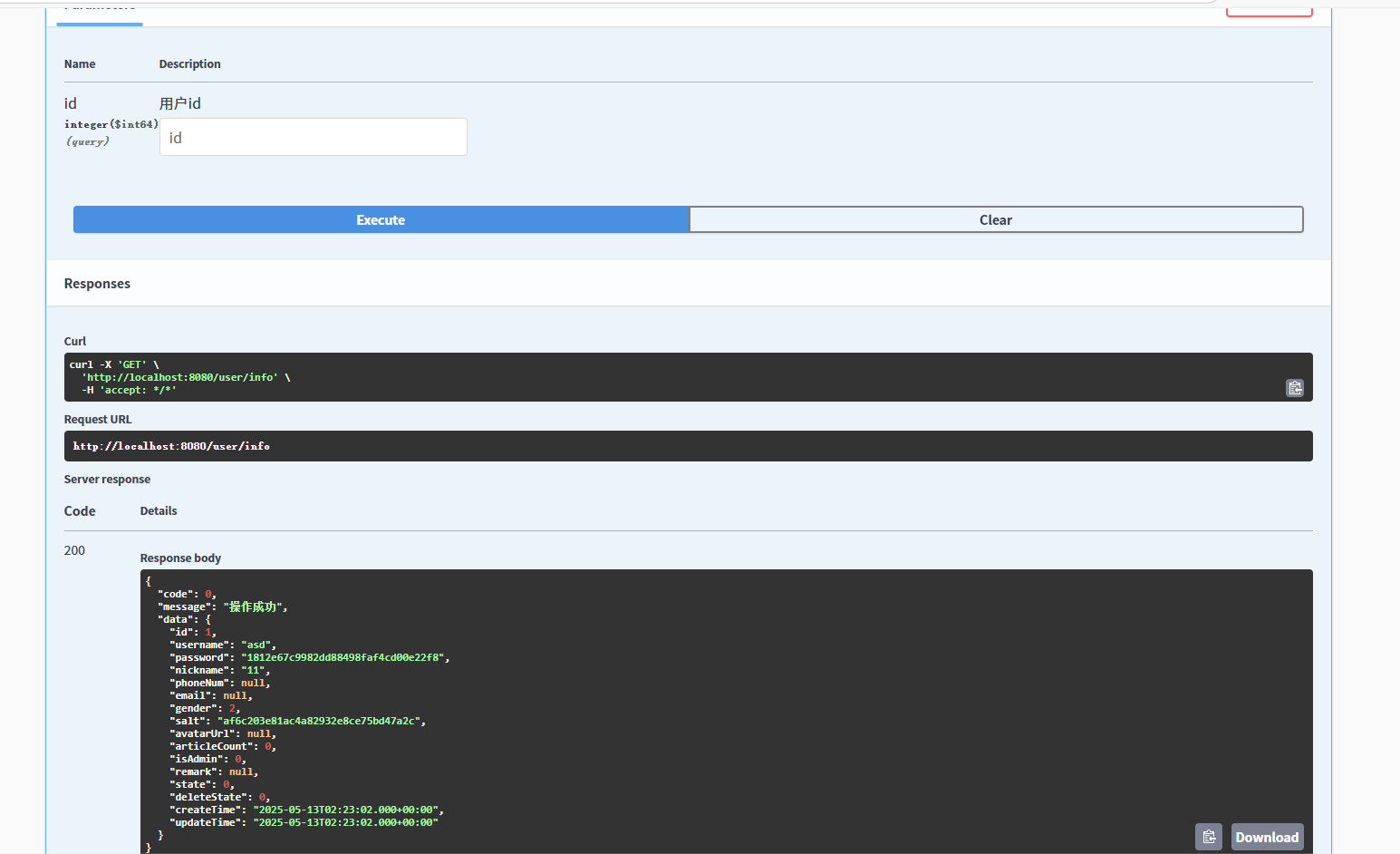
Task: Select the "isAdmin": 0 line
Action: [x=208, y=759]
